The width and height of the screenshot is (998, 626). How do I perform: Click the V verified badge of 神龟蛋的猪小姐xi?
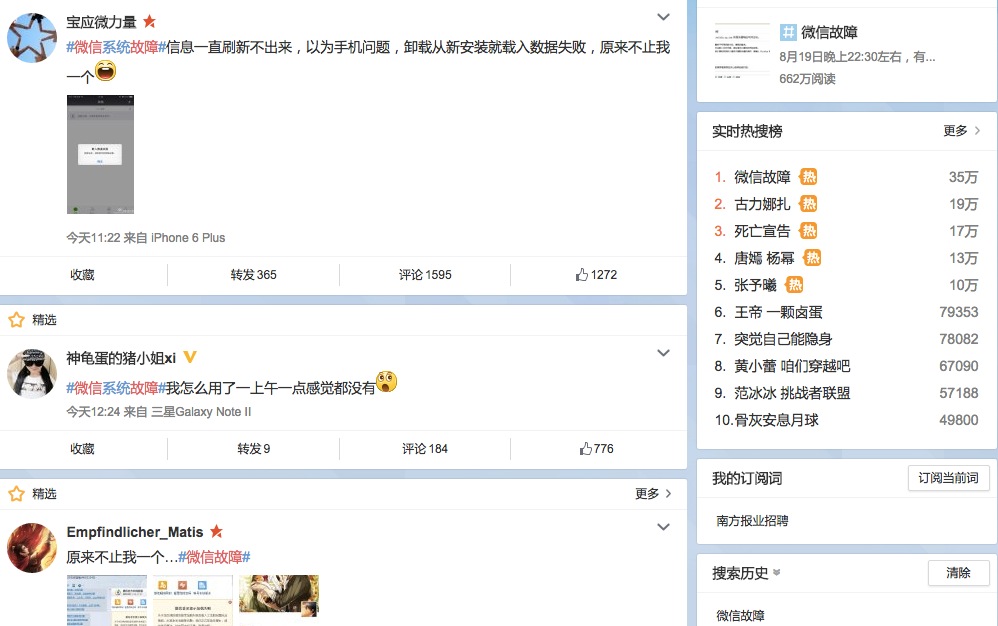(190, 358)
